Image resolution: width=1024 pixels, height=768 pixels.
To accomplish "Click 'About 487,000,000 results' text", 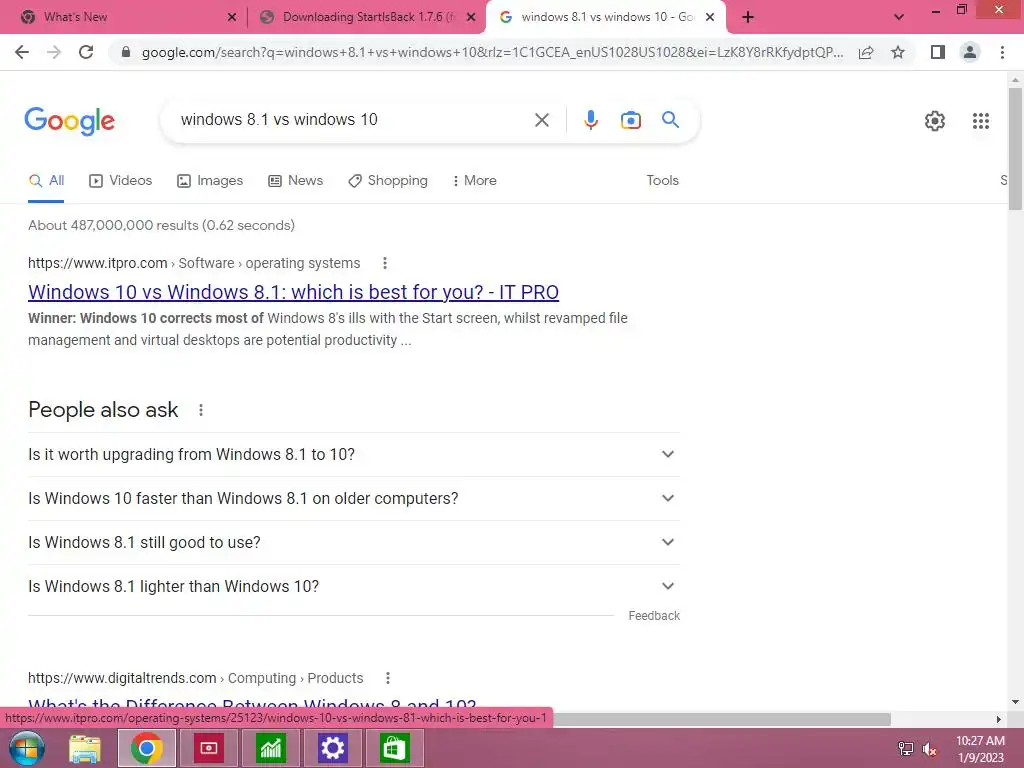I will (161, 225).
